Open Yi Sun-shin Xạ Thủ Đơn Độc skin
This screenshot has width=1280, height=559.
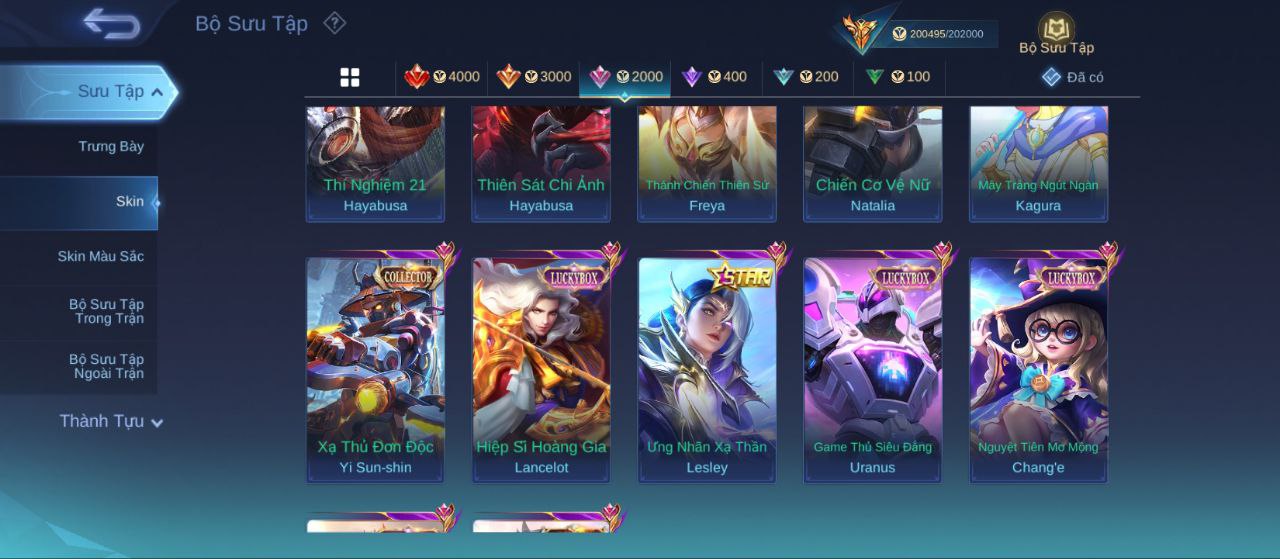point(375,370)
